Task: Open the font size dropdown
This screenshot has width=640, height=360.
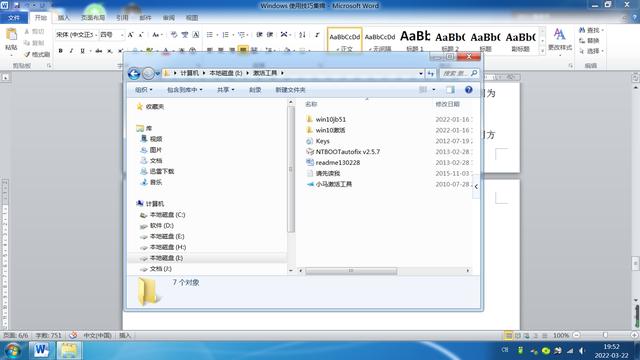Action: click(x=122, y=35)
